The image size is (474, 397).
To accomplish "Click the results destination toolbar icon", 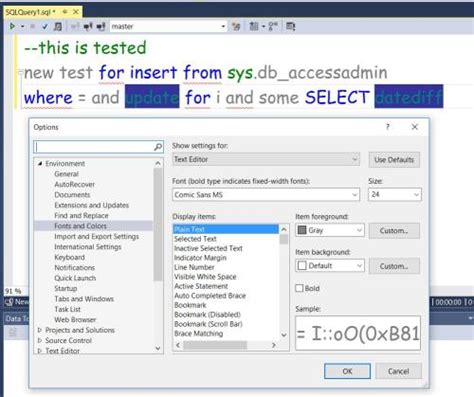I will pyautogui.click(x=254, y=26).
